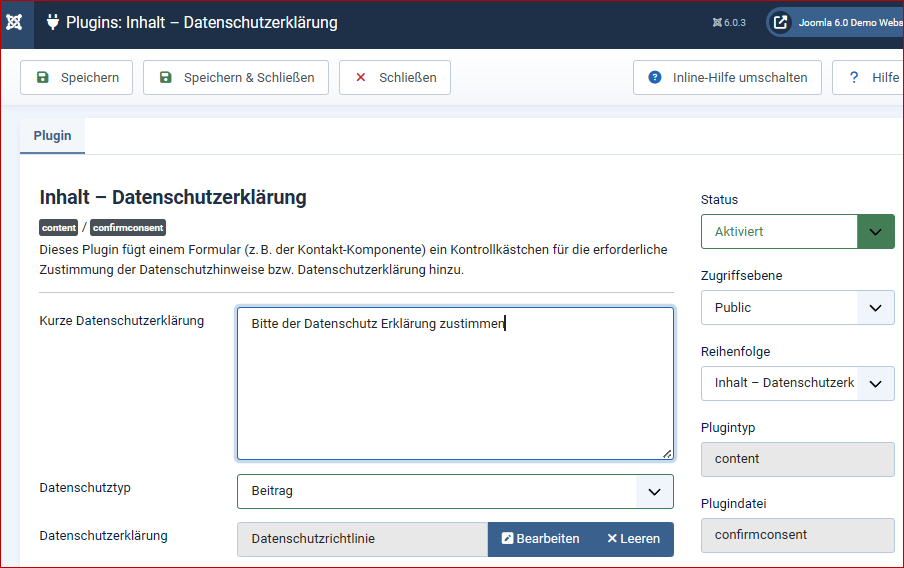Click the Speichern save button
The width and height of the screenshot is (904, 568).
coord(77,78)
